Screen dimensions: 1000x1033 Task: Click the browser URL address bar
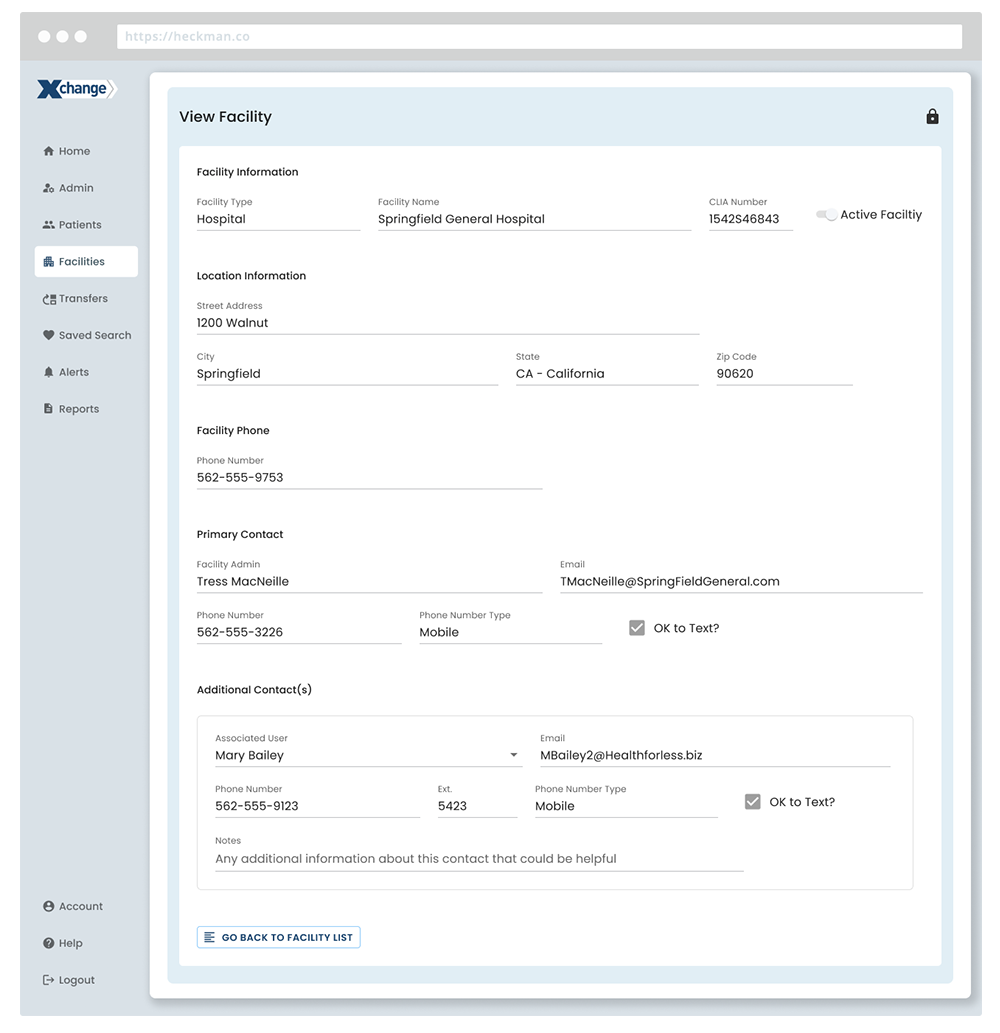click(539, 37)
